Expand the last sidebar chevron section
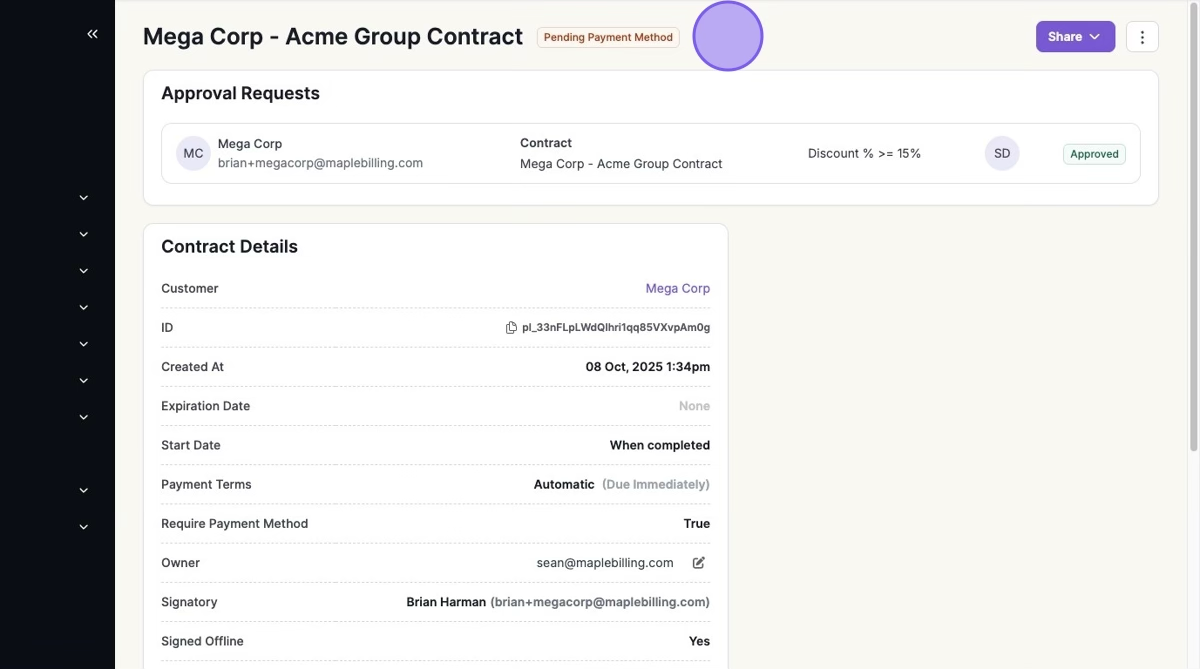Viewport: 1200px width, 669px height. pos(84,527)
